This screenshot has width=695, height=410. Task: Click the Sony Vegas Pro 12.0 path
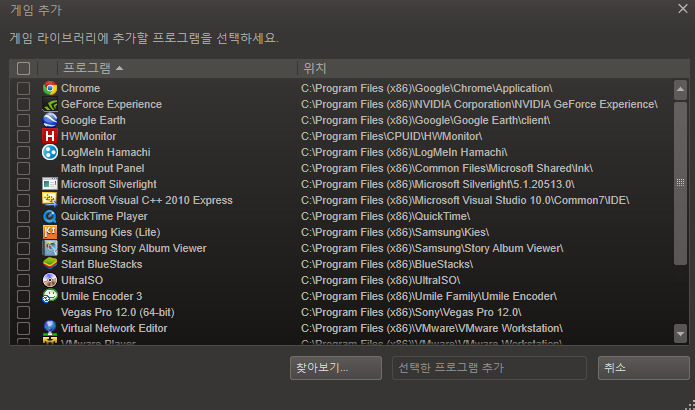coord(411,312)
